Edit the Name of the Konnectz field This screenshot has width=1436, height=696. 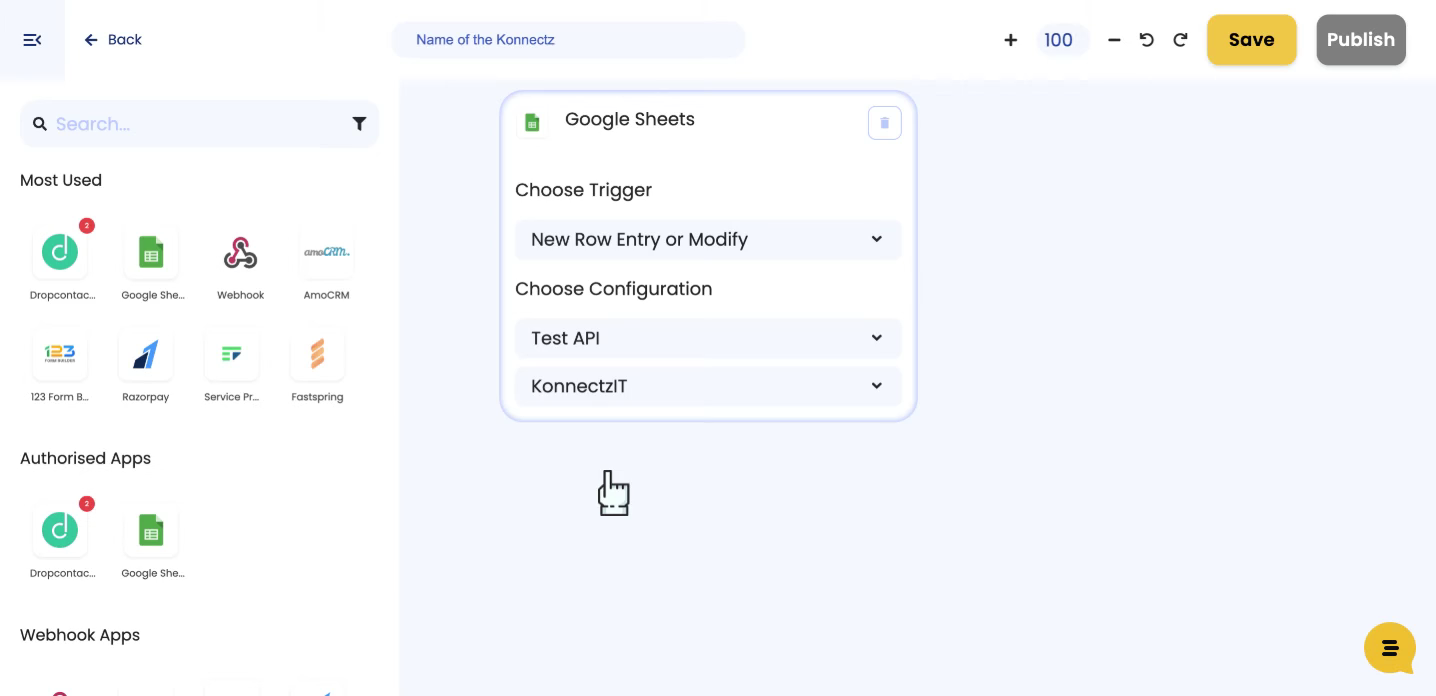click(568, 40)
